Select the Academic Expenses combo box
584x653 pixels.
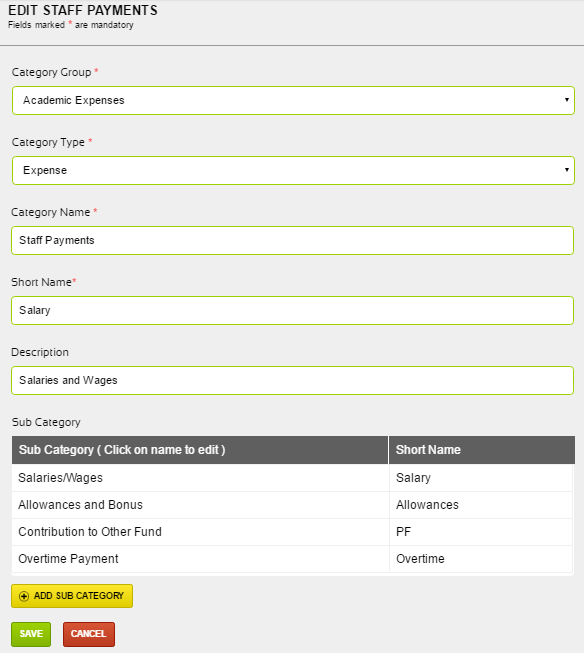click(x=293, y=100)
